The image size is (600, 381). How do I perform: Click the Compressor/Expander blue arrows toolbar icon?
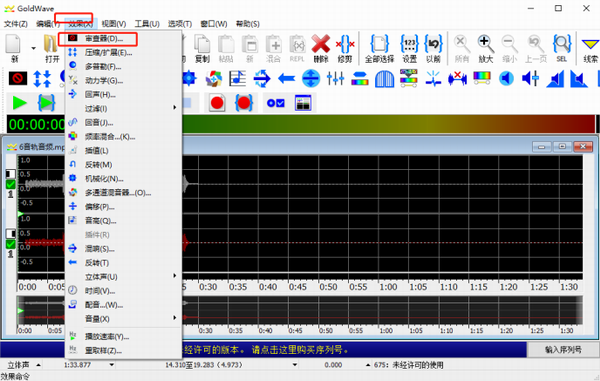click(42, 78)
